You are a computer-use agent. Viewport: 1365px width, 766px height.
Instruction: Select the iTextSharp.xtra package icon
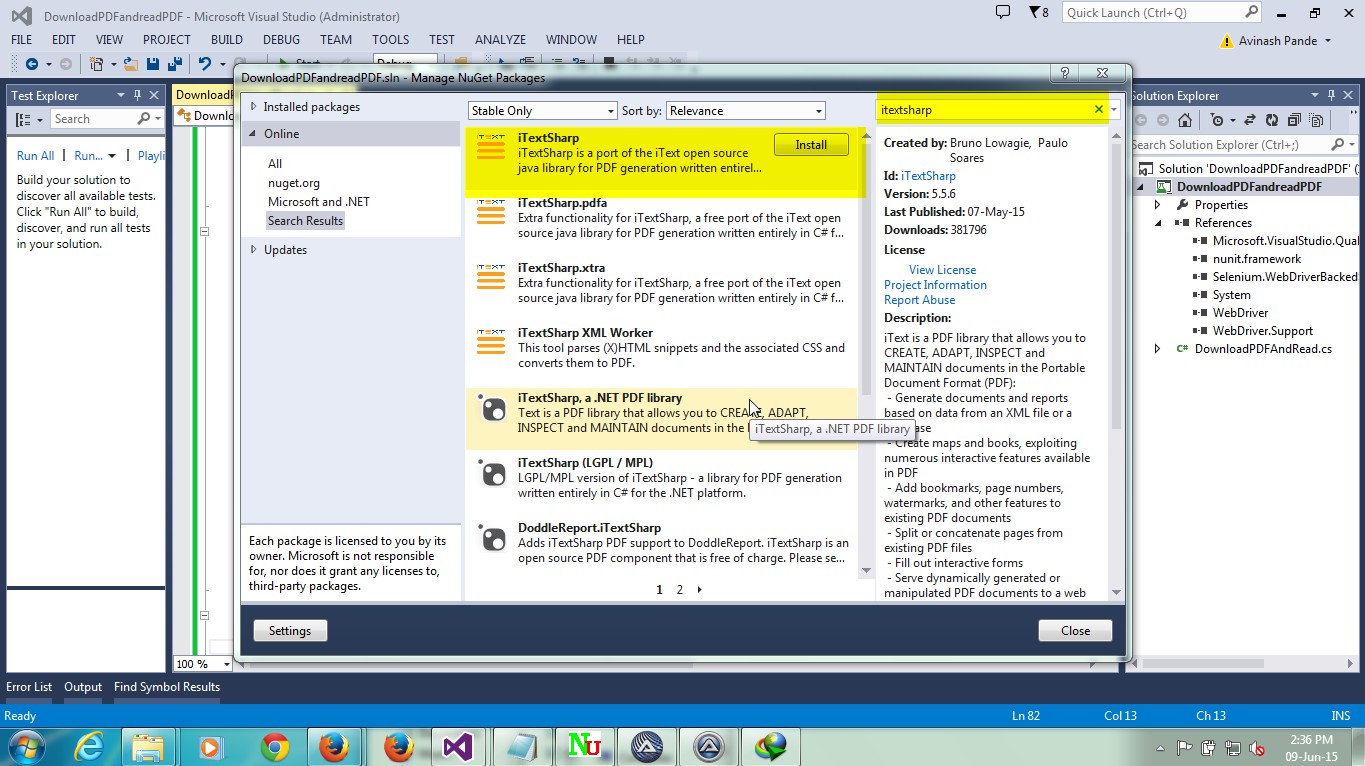click(491, 276)
